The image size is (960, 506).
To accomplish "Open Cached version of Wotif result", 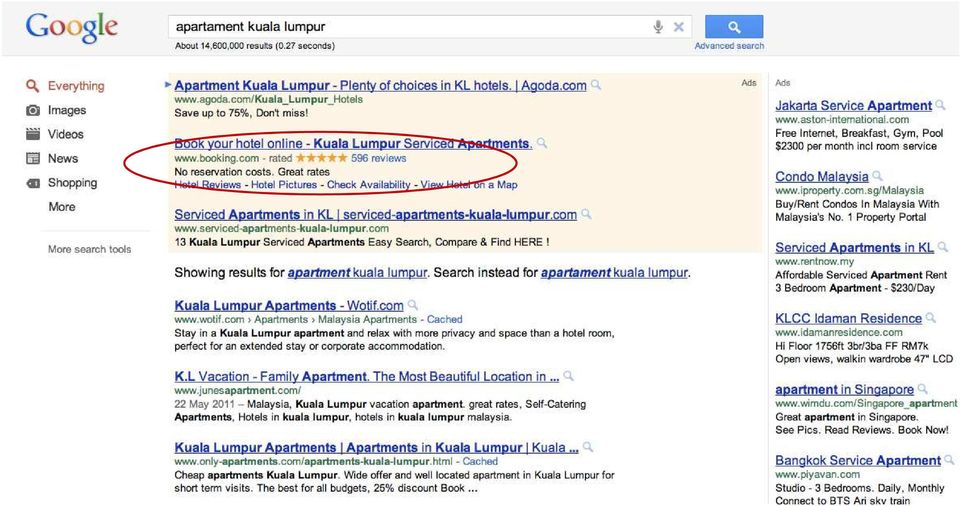I will tap(444, 319).
